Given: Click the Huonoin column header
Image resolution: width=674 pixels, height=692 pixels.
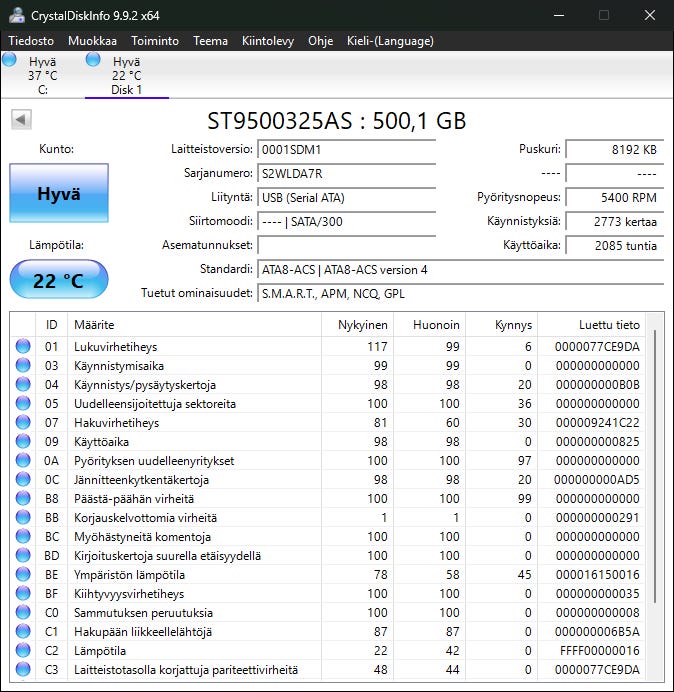Looking at the screenshot, I should [x=429, y=325].
